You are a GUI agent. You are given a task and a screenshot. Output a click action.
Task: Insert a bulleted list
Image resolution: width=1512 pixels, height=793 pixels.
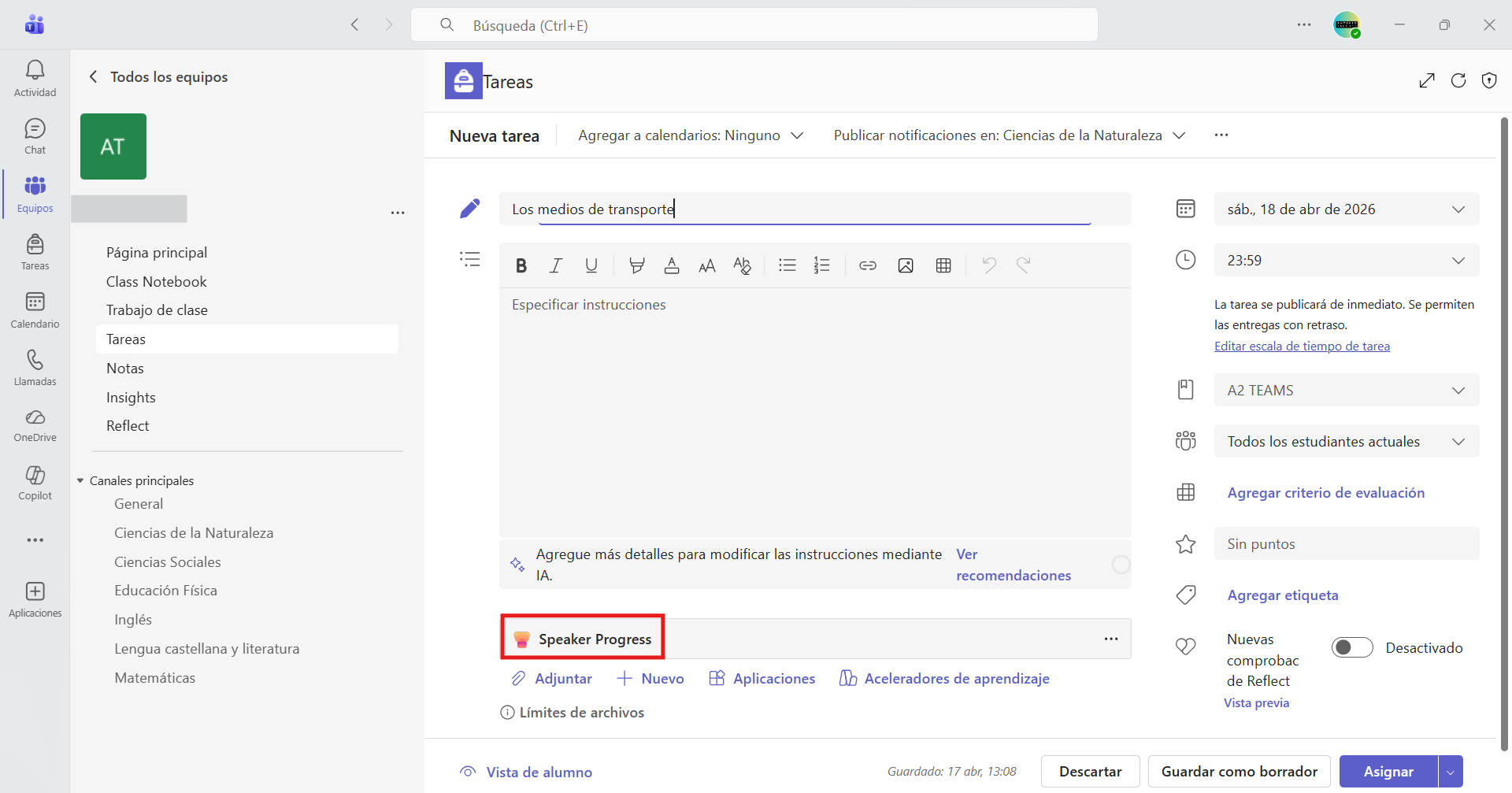(x=787, y=265)
